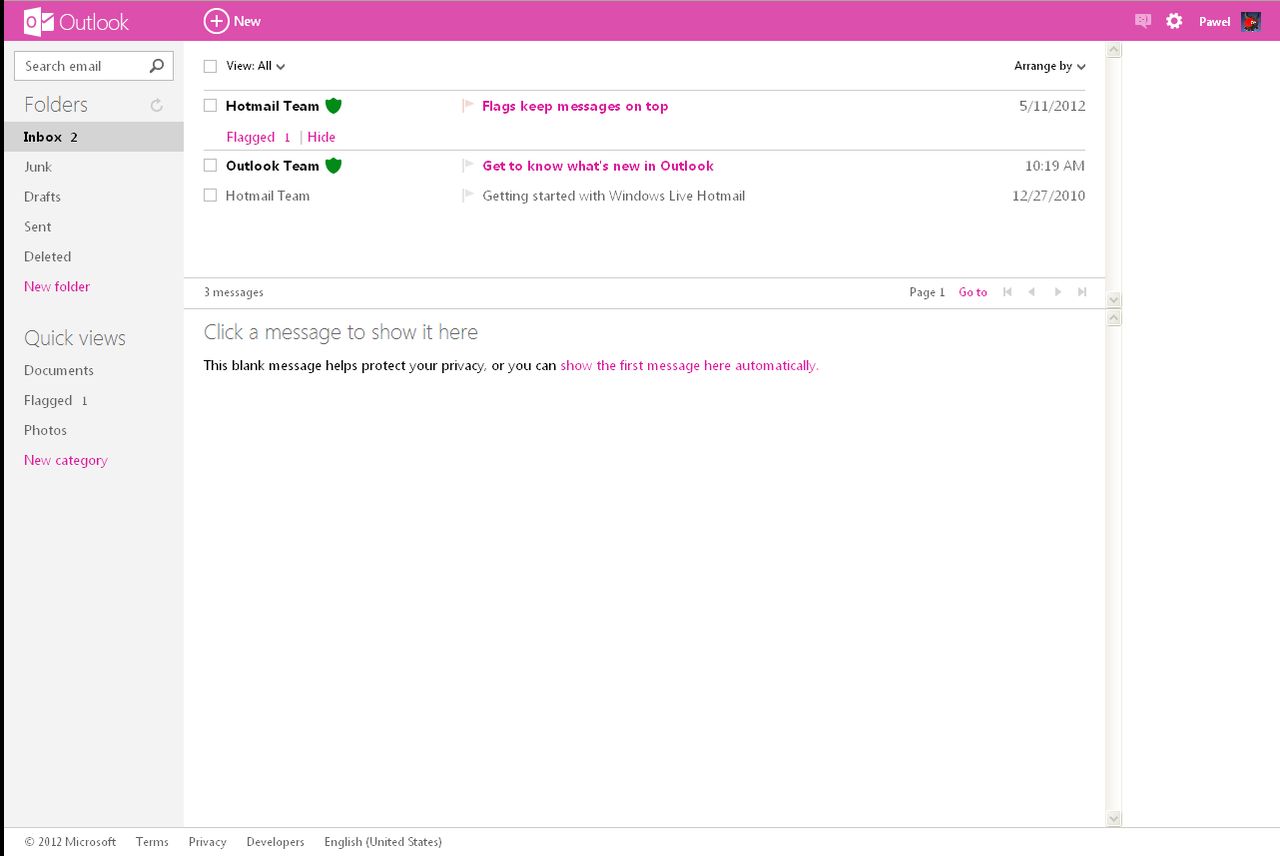
Task: Open the Developers footer link
Action: pos(275,842)
